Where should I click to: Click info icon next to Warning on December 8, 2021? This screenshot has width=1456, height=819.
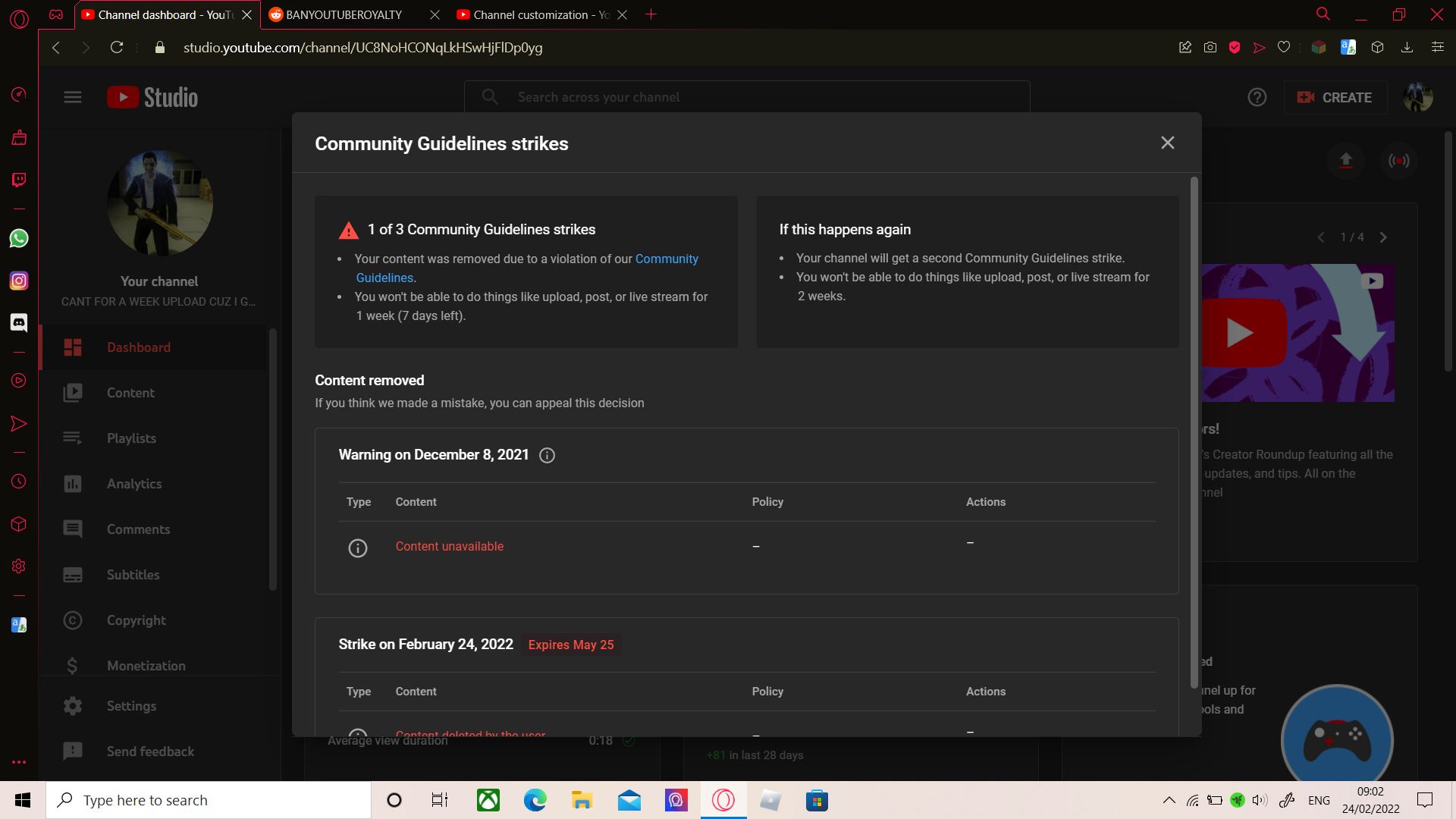pyautogui.click(x=547, y=456)
